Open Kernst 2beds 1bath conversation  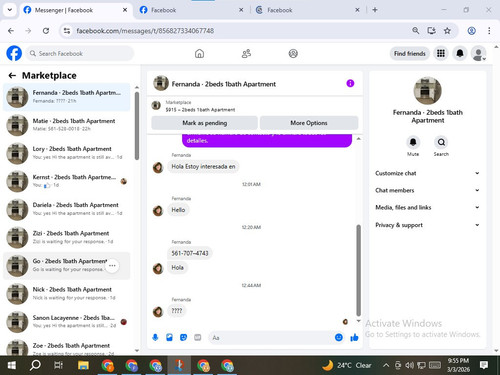(67, 181)
